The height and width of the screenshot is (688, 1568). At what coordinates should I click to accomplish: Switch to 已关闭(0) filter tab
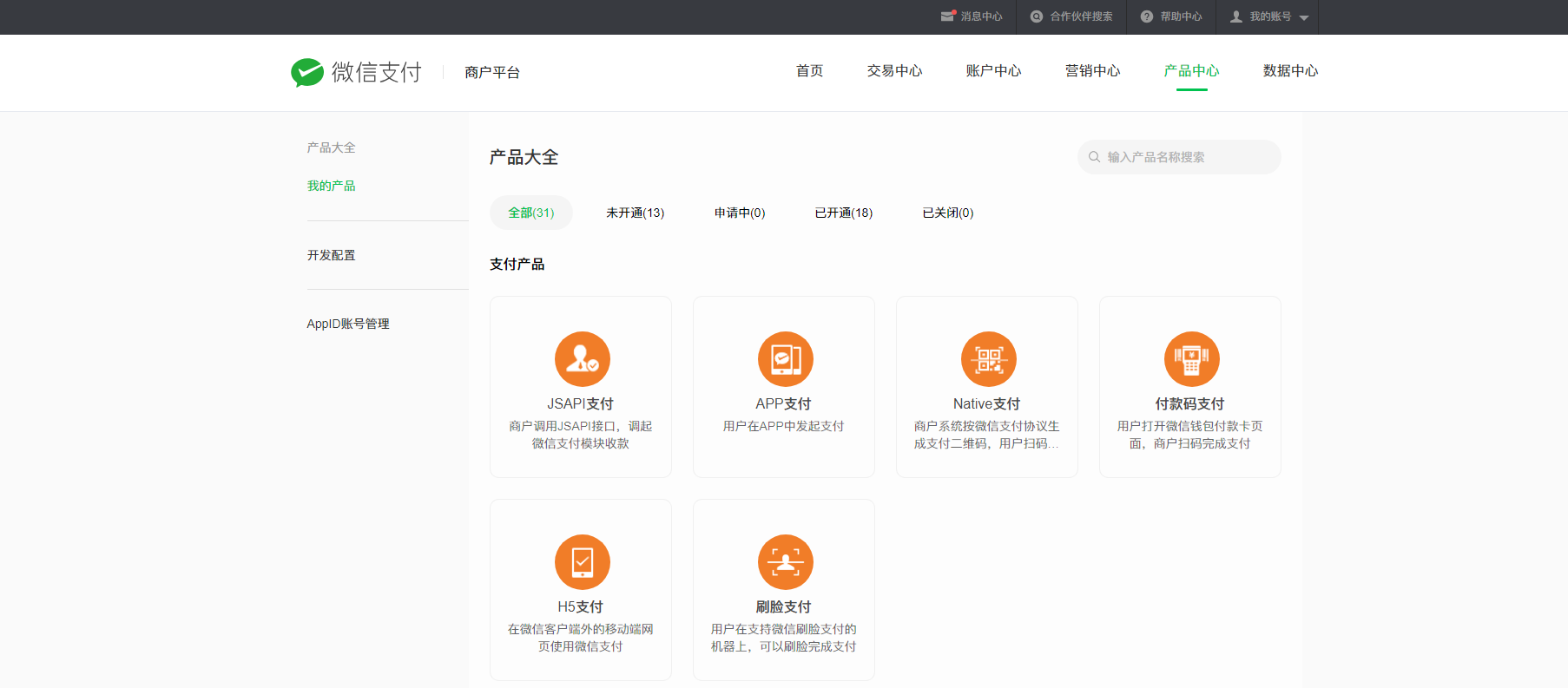point(948,213)
